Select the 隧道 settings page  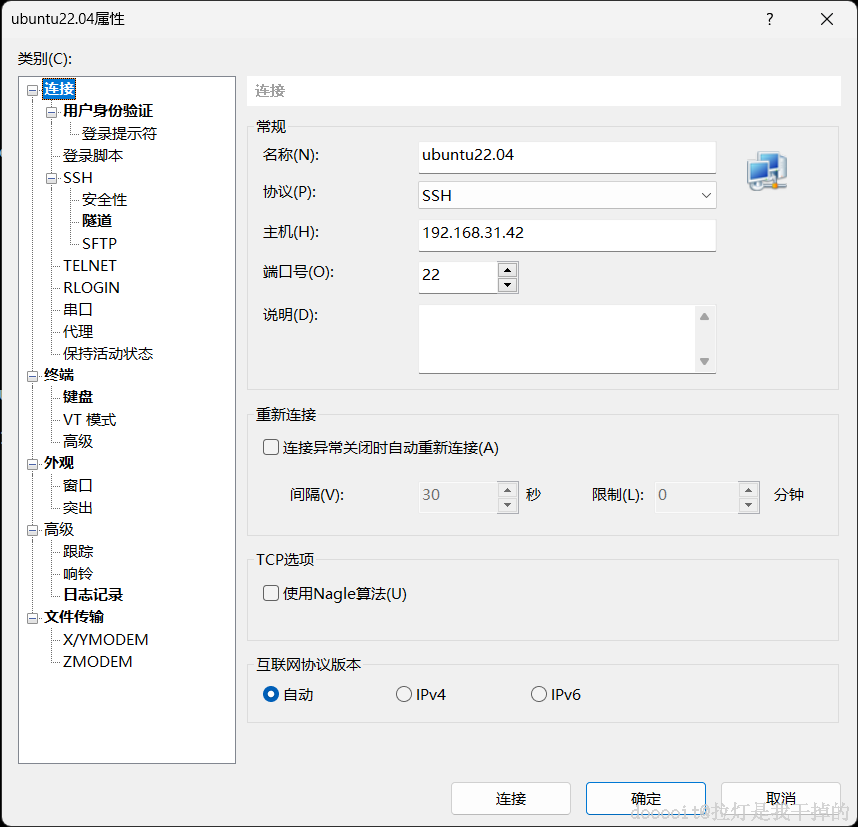tap(96, 221)
